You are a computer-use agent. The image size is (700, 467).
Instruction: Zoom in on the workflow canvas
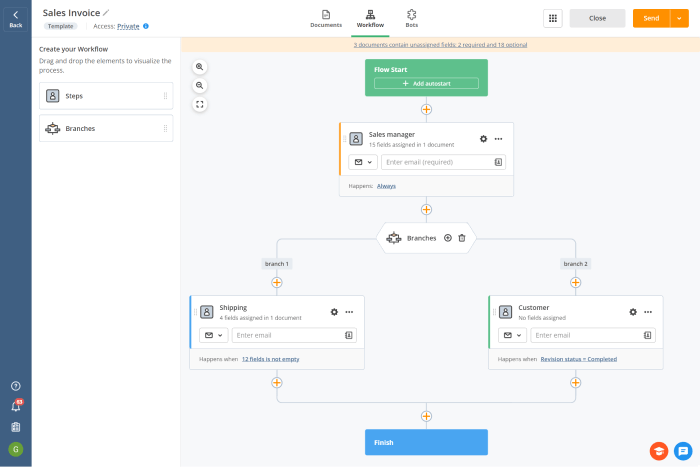(200, 67)
